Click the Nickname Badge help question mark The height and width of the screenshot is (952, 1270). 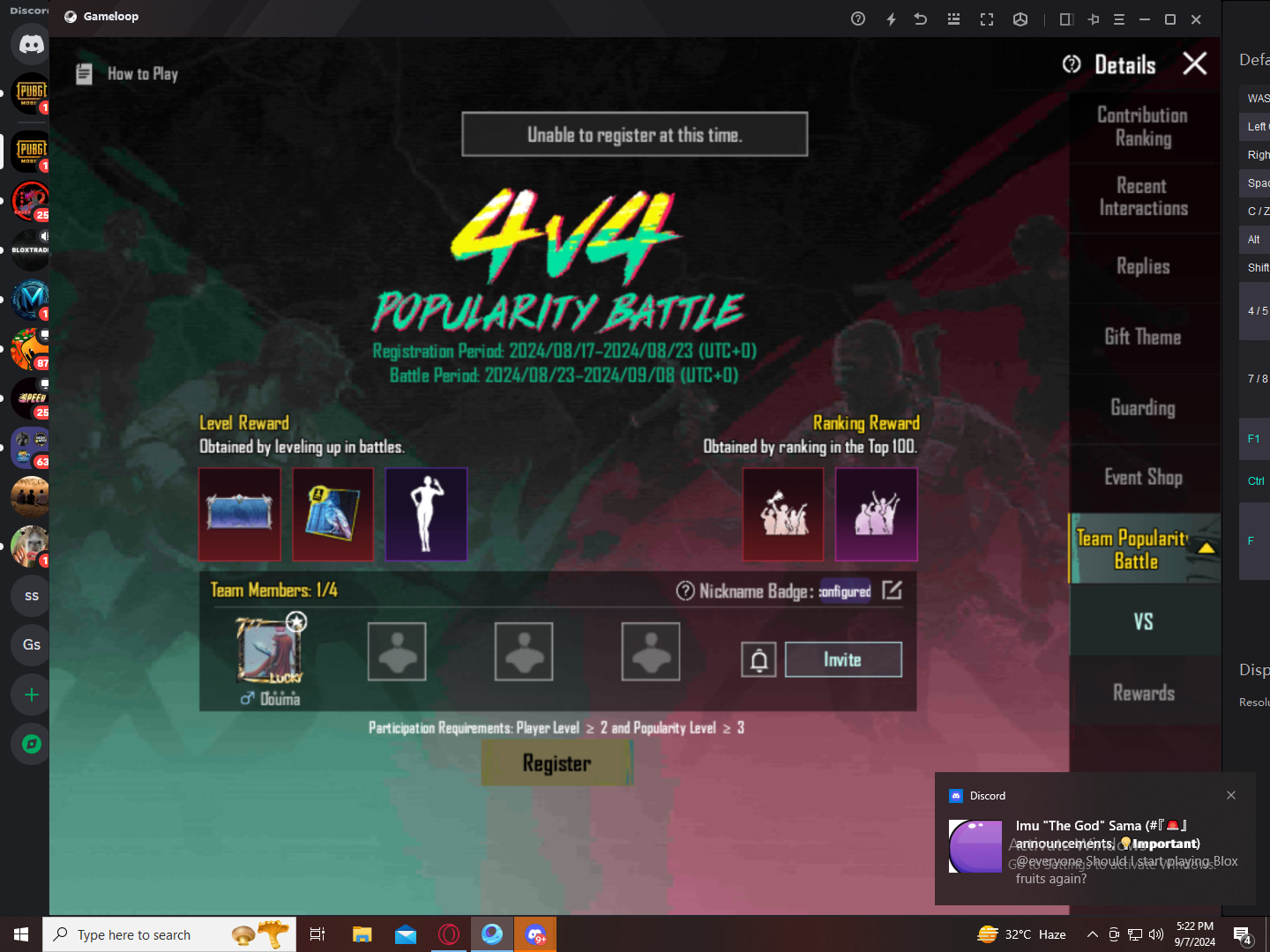685,591
